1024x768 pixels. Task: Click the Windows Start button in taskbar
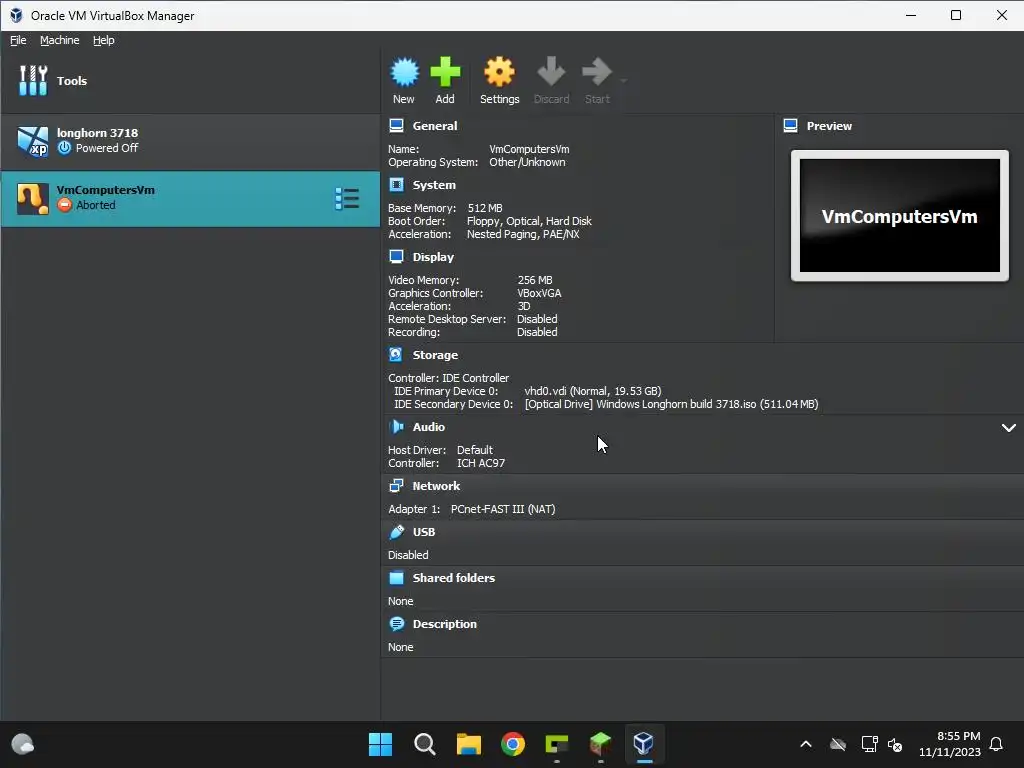[380, 744]
